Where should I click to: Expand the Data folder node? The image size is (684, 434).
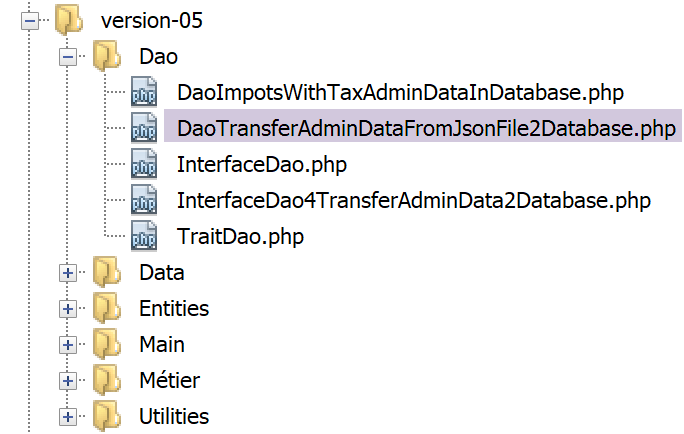pyautogui.click(x=68, y=272)
